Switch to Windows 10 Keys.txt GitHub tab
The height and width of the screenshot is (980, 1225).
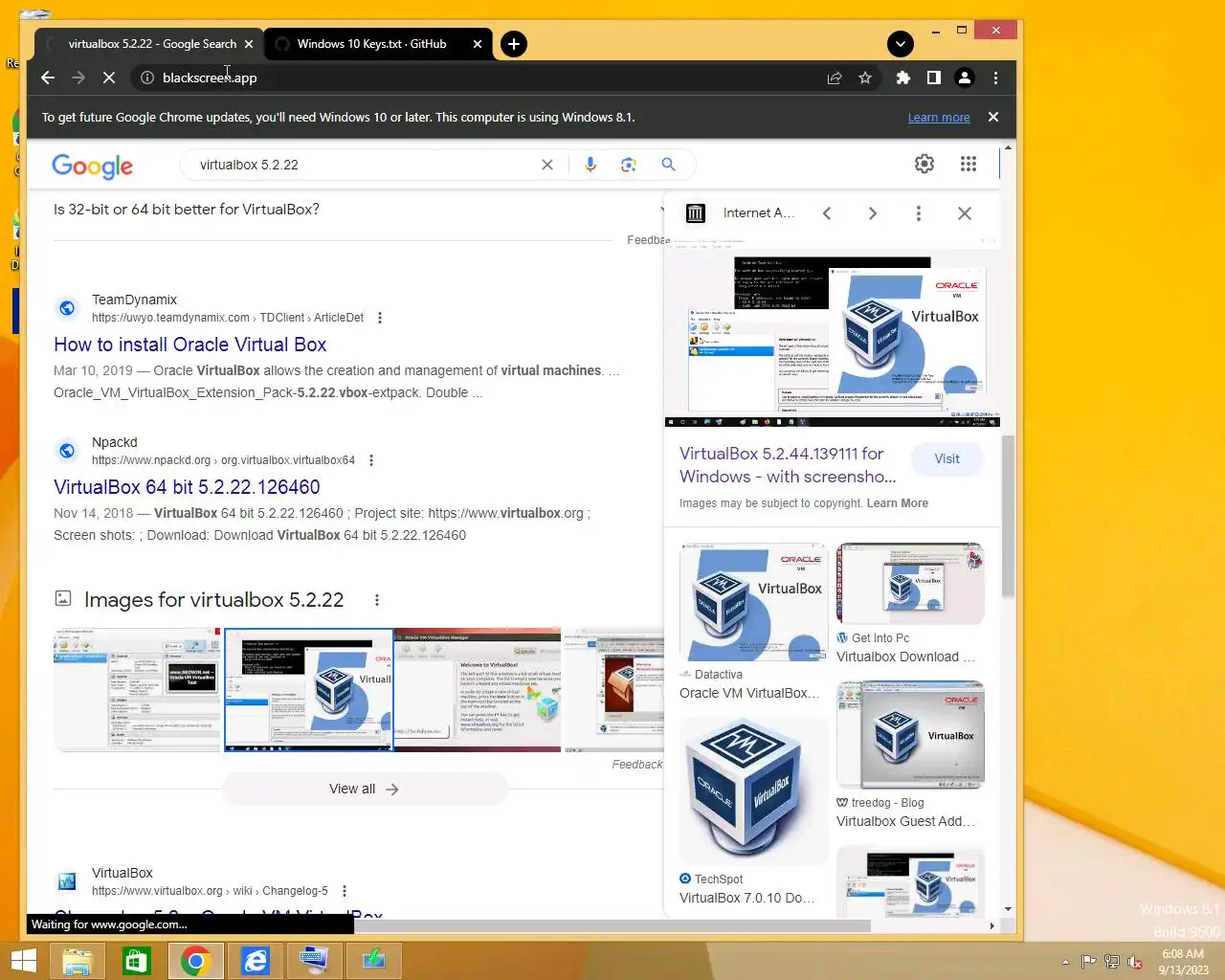(x=371, y=44)
